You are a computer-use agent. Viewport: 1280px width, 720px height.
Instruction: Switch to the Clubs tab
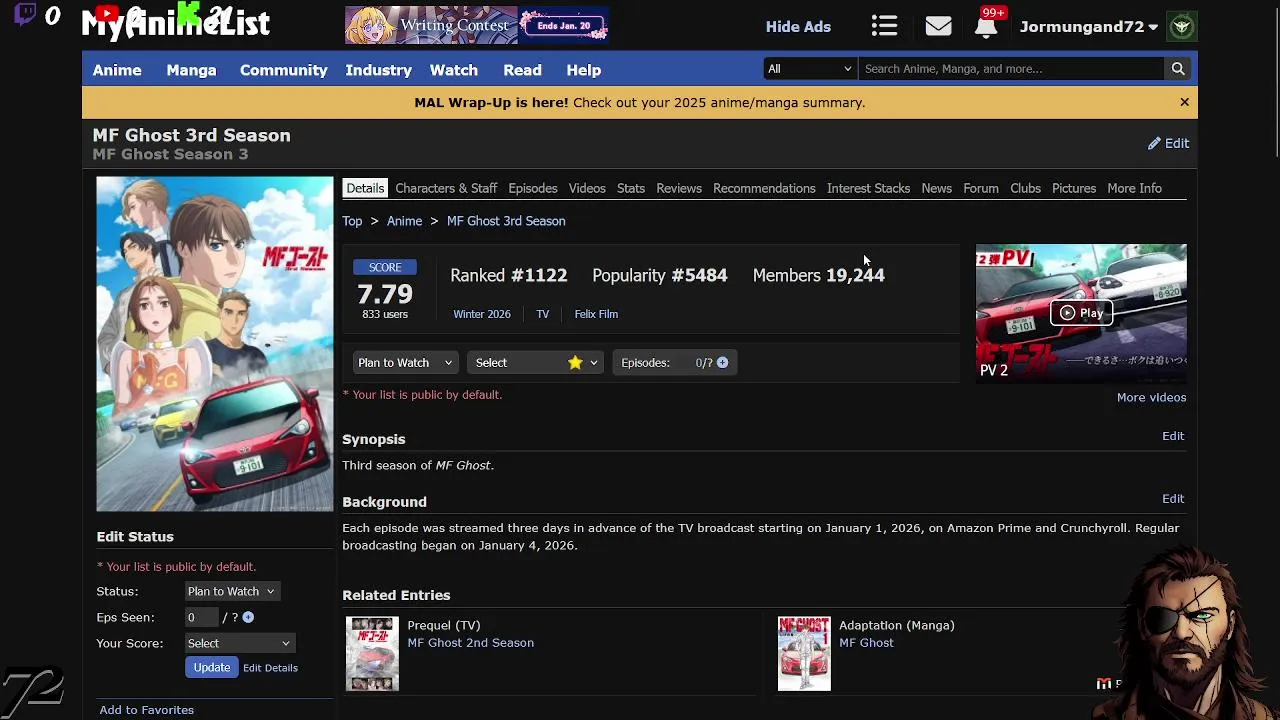[1025, 188]
